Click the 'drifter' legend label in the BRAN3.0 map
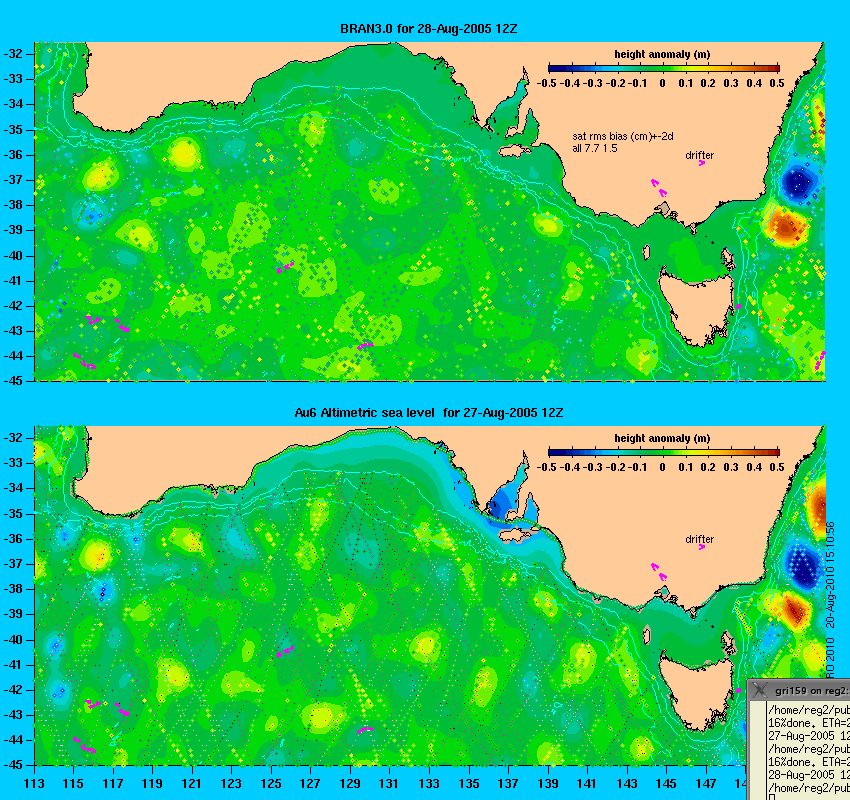Image resolution: width=850 pixels, height=800 pixels. point(699,155)
